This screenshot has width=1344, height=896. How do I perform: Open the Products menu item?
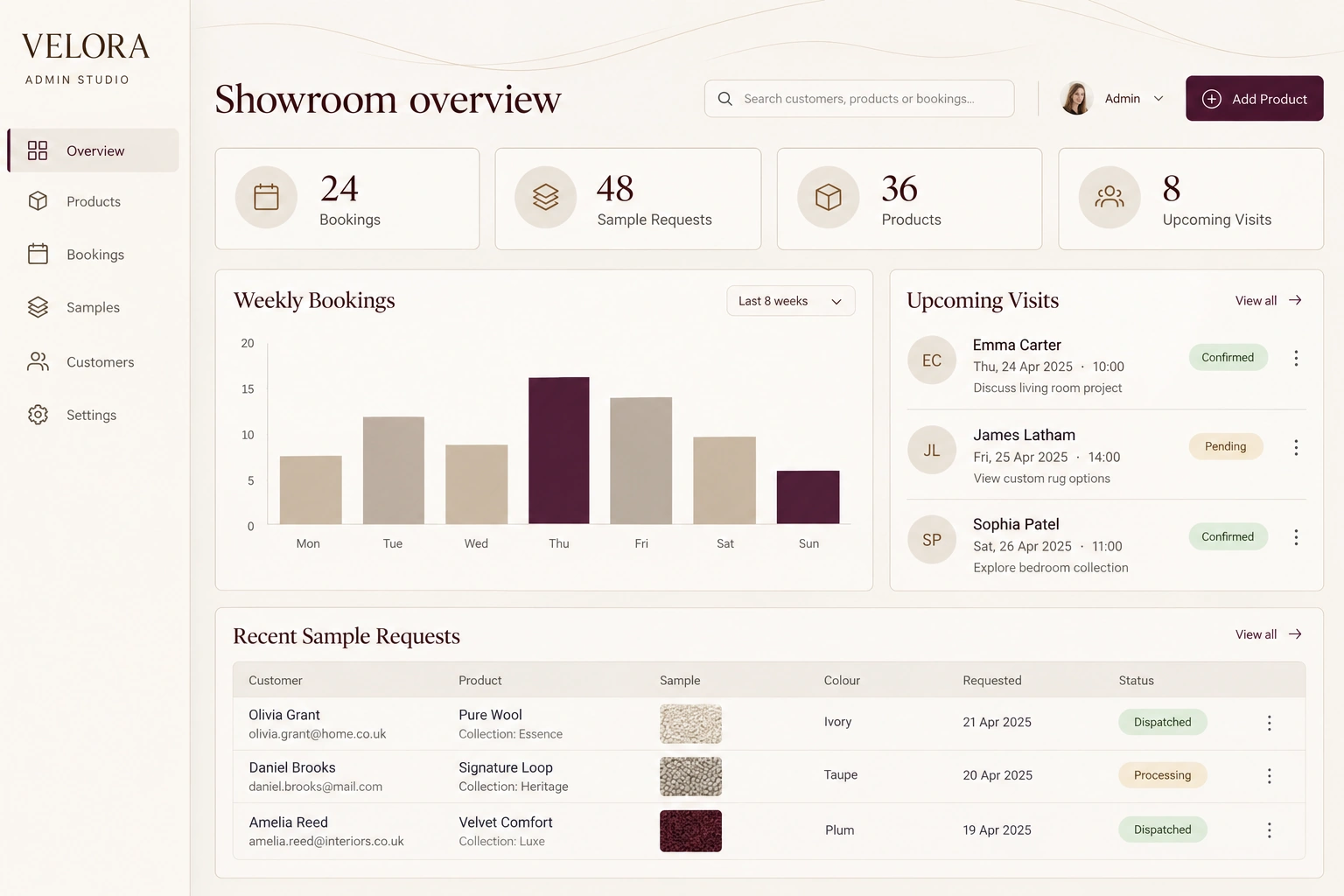coord(94,201)
